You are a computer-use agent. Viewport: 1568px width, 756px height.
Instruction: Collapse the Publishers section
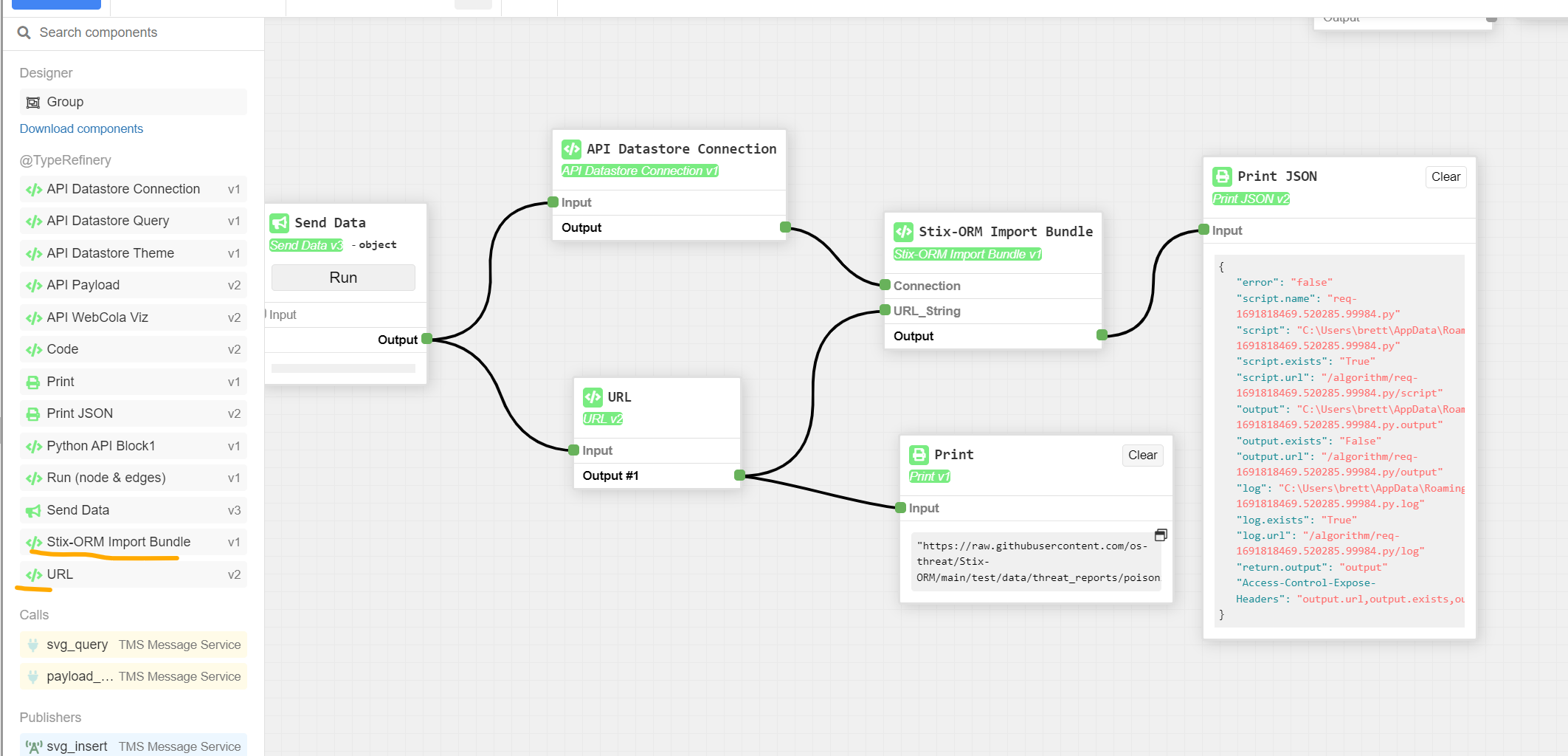(50, 717)
